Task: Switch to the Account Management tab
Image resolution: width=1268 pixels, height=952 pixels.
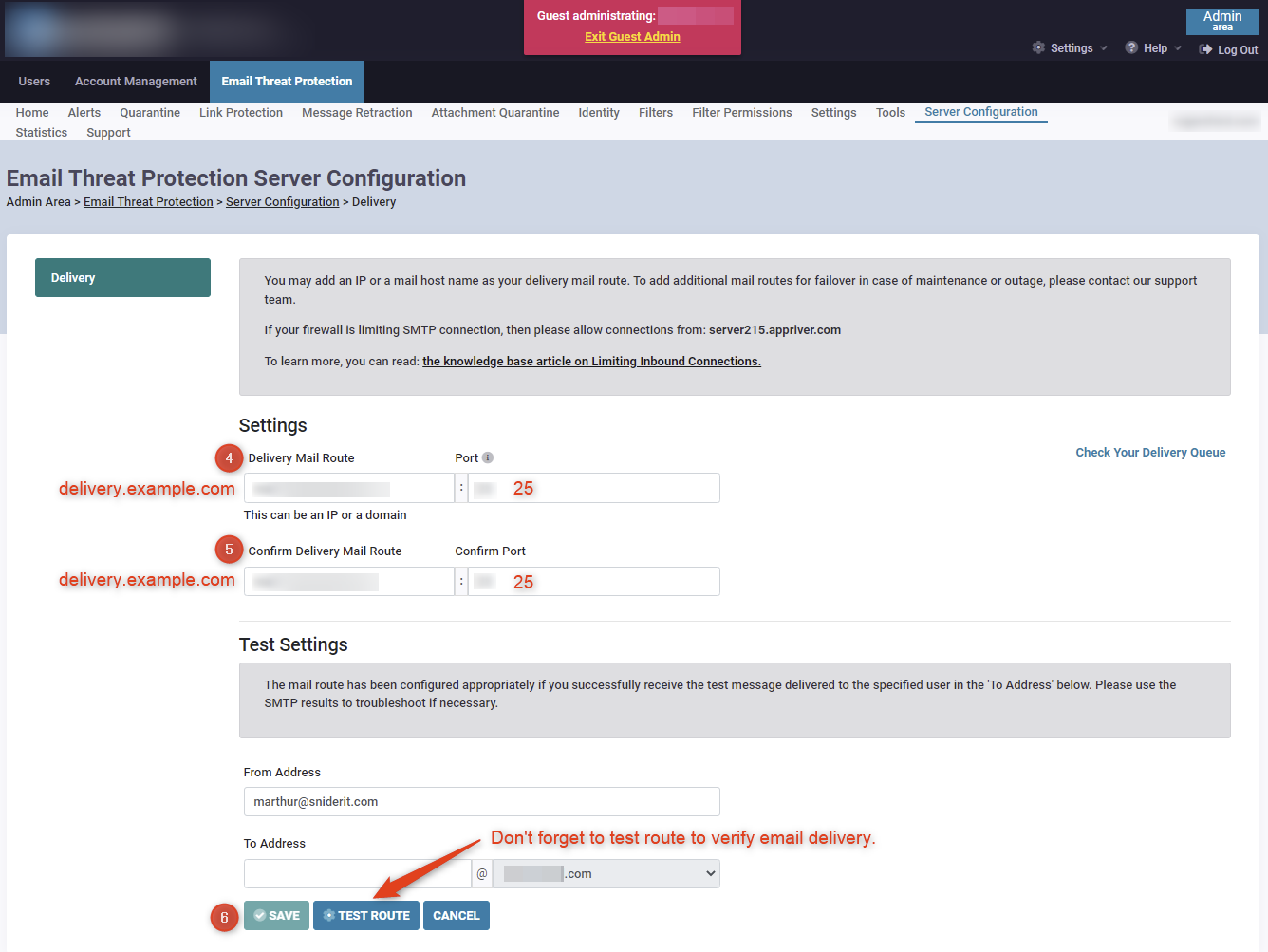Action: (x=136, y=82)
